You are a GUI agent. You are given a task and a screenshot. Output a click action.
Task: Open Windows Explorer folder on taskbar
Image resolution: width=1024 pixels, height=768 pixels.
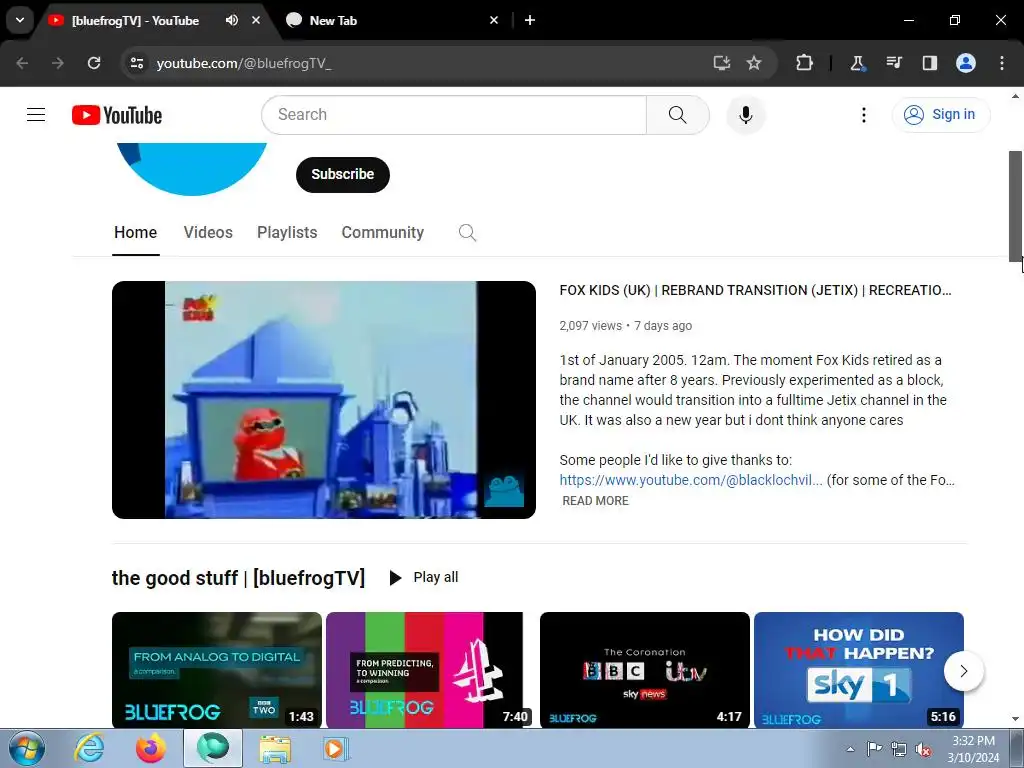[275, 748]
